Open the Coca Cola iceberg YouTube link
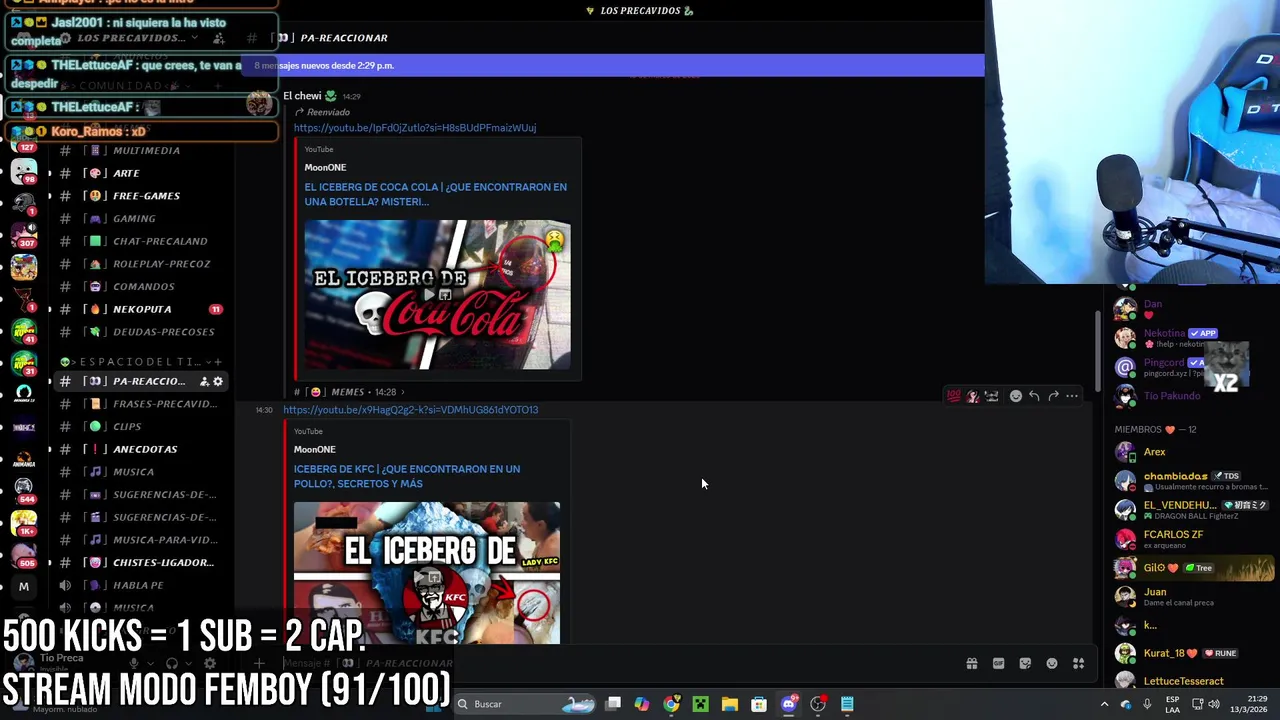 point(415,128)
